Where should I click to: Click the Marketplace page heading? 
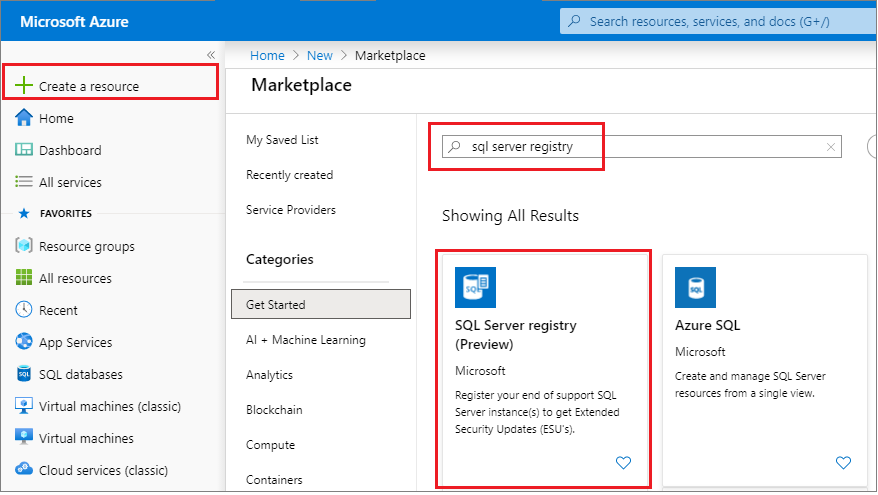coord(301,85)
